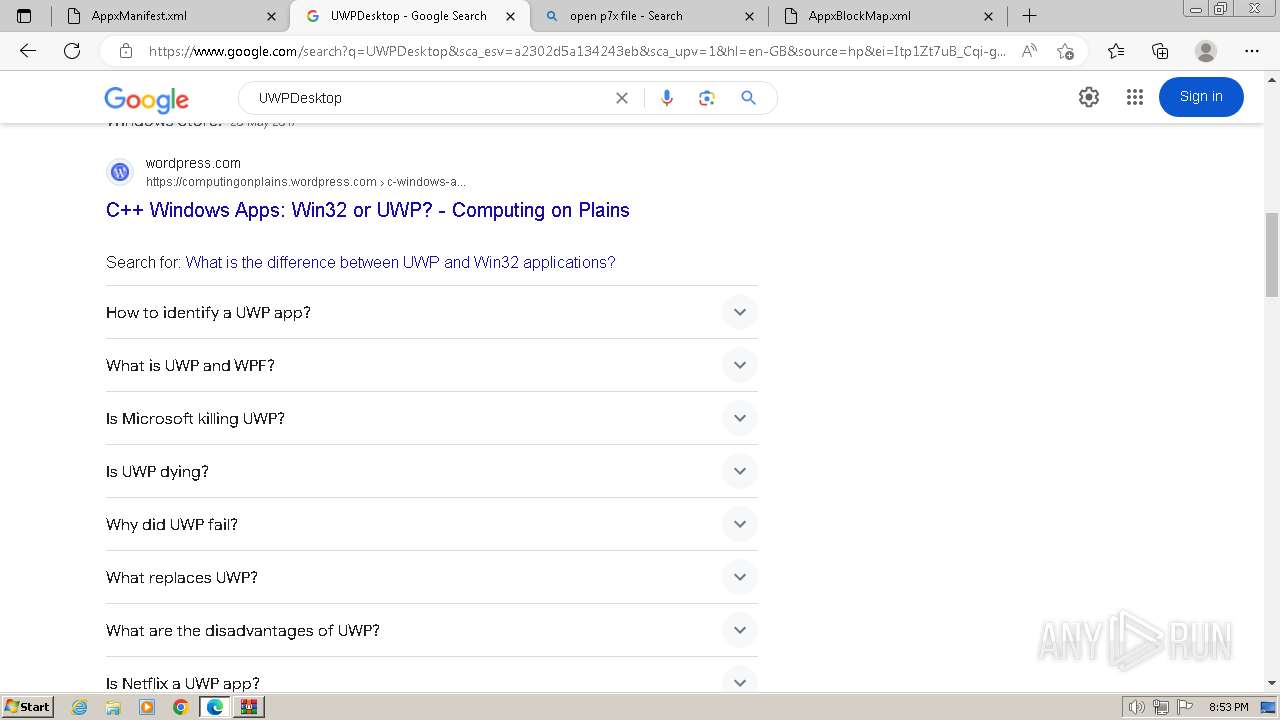
Task: Close the open p7x file - Search tab
Action: click(x=750, y=16)
